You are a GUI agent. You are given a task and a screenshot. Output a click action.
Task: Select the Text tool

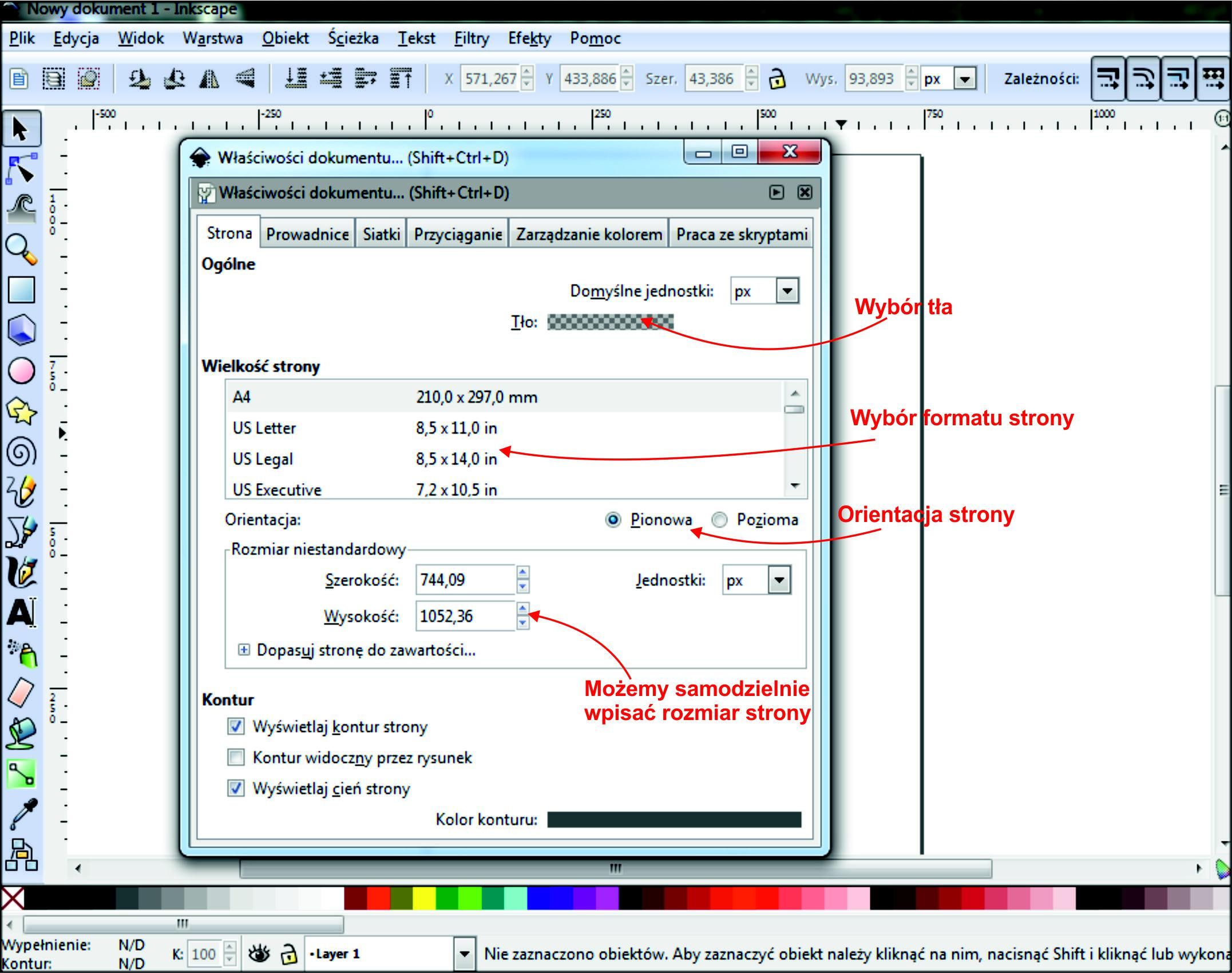pyautogui.click(x=21, y=613)
